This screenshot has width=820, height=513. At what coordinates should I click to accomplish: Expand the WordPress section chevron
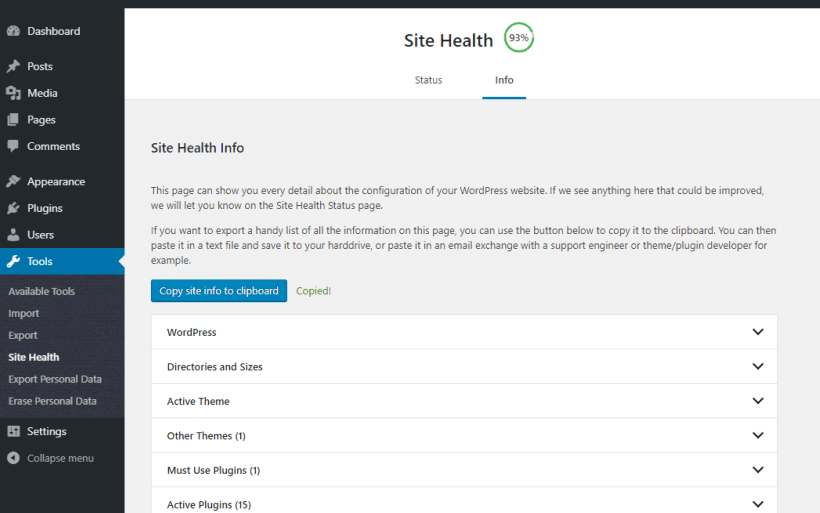[x=758, y=332]
